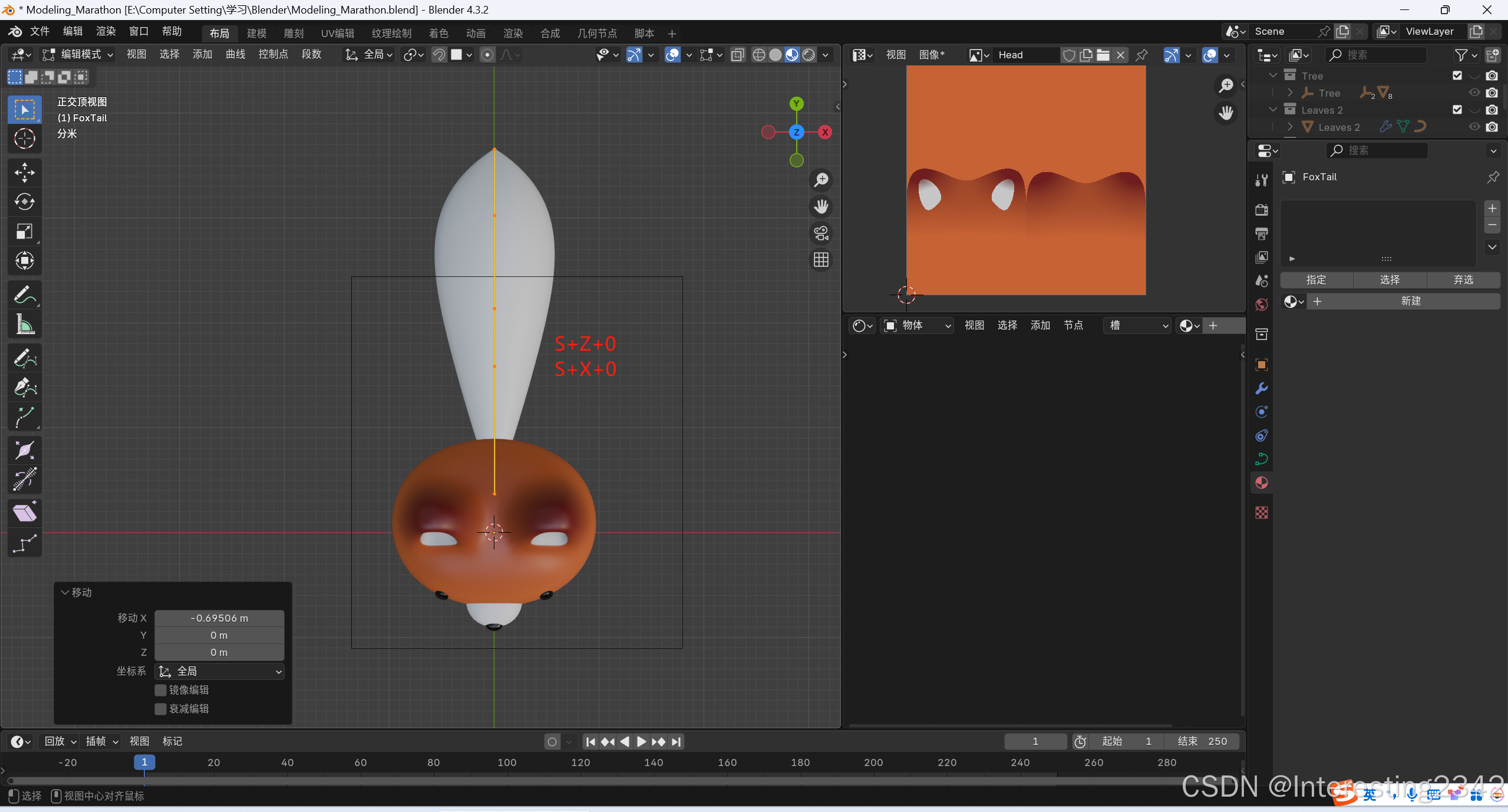The height and width of the screenshot is (812, 1508).
Task: Click the 指定 button
Action: (x=1316, y=280)
